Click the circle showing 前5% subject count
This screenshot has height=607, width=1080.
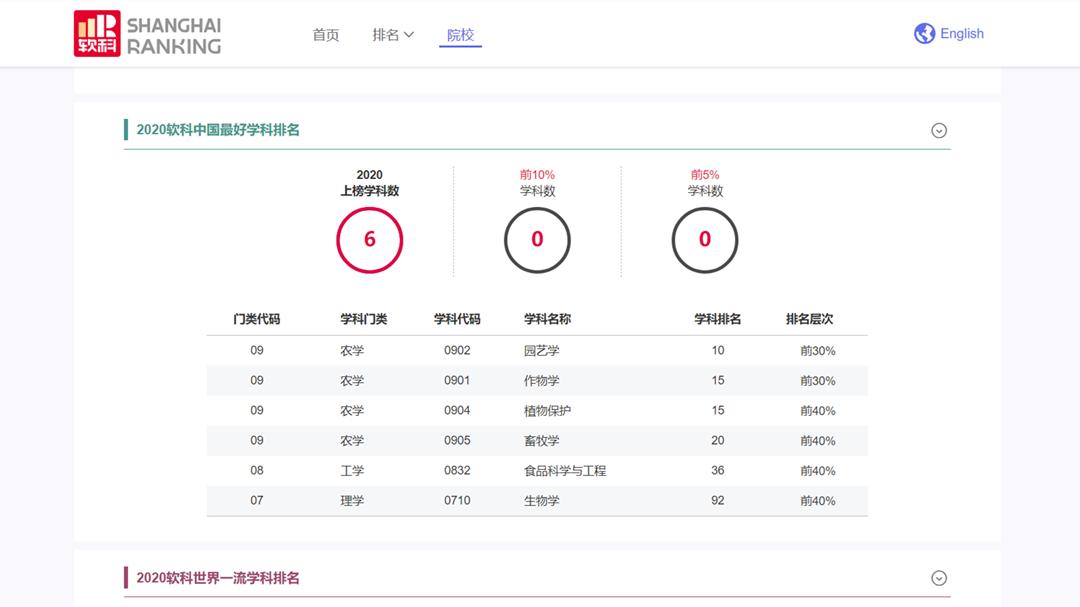704,240
